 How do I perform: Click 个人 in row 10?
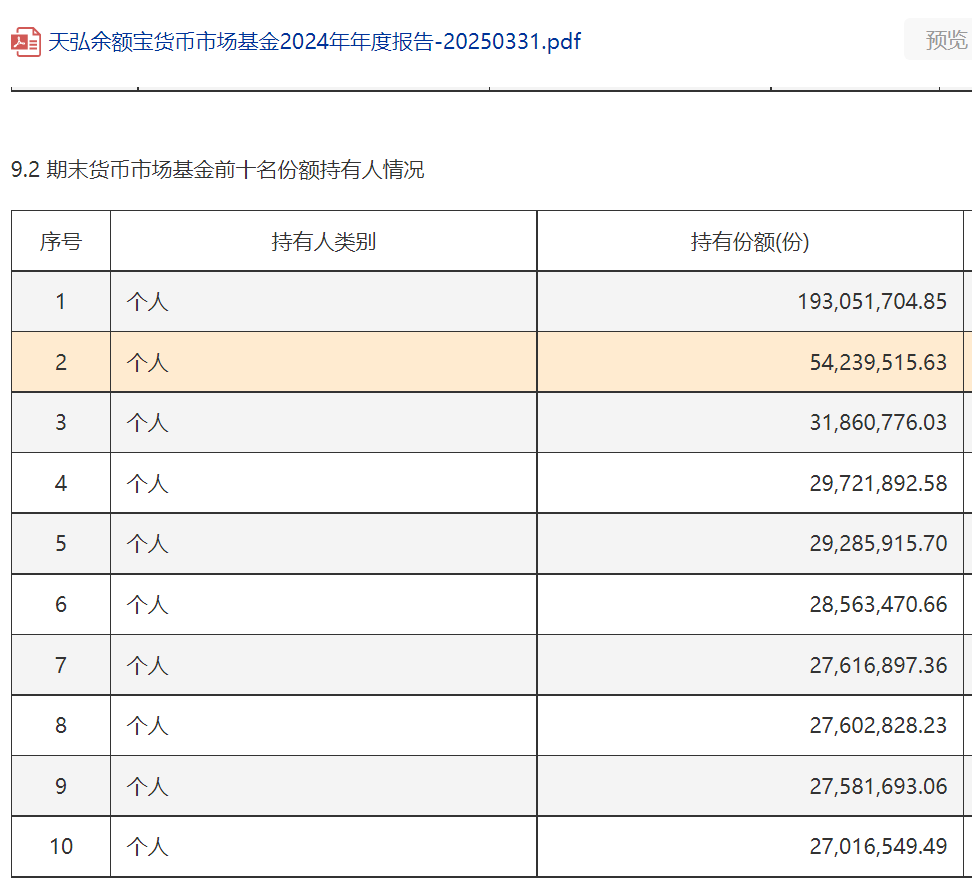tap(148, 847)
